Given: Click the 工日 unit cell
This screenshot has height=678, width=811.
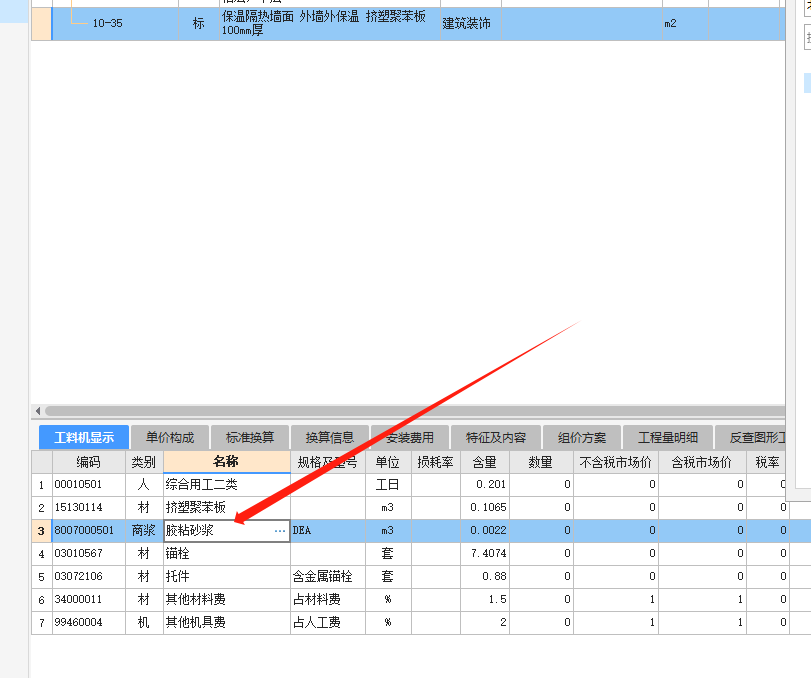Looking at the screenshot, I should coord(388,485).
